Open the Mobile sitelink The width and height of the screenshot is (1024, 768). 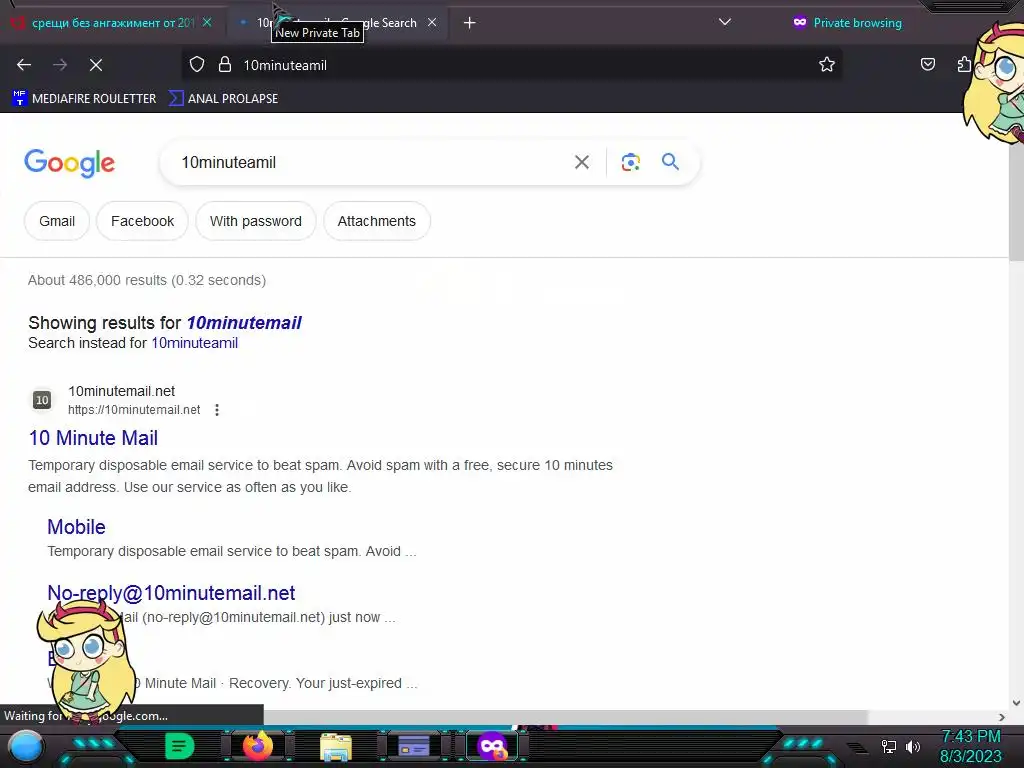coord(76,526)
